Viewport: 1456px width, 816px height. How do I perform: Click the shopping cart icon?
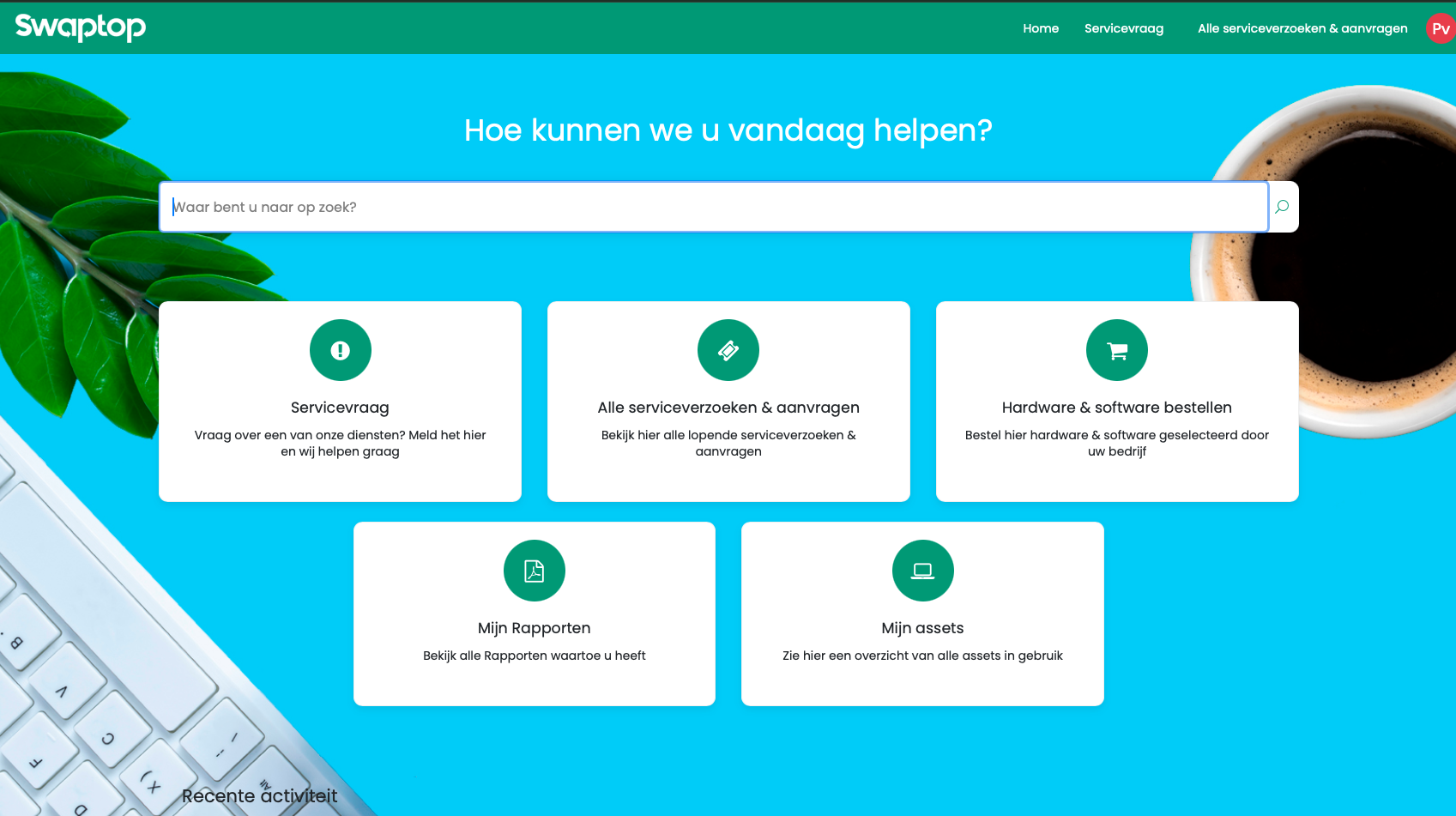[x=1117, y=350]
